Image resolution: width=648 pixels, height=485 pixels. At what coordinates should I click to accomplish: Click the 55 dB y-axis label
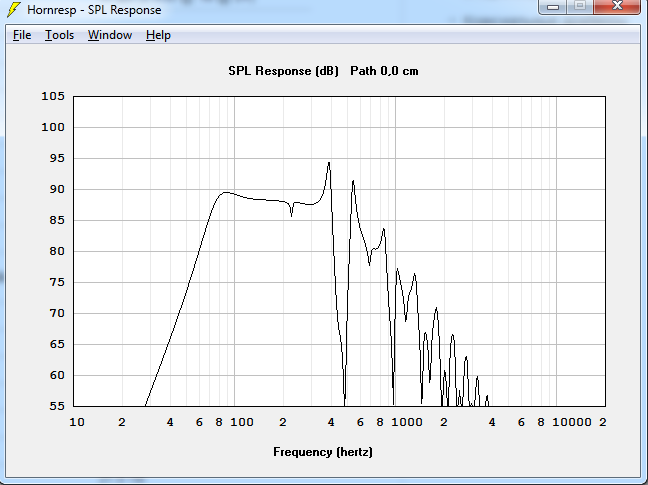tap(57, 406)
